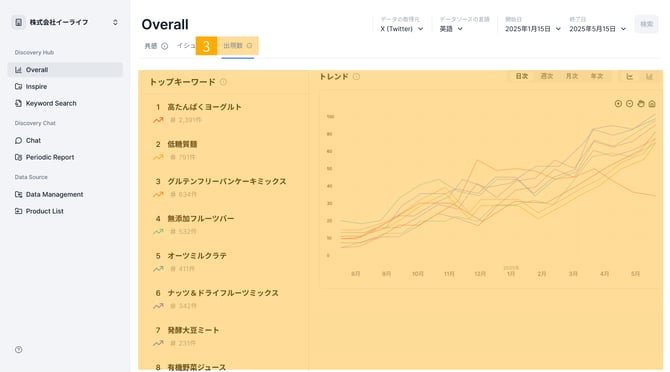The image size is (670, 372).
Task: Set trend granularity to 週次
Action: [x=547, y=76]
